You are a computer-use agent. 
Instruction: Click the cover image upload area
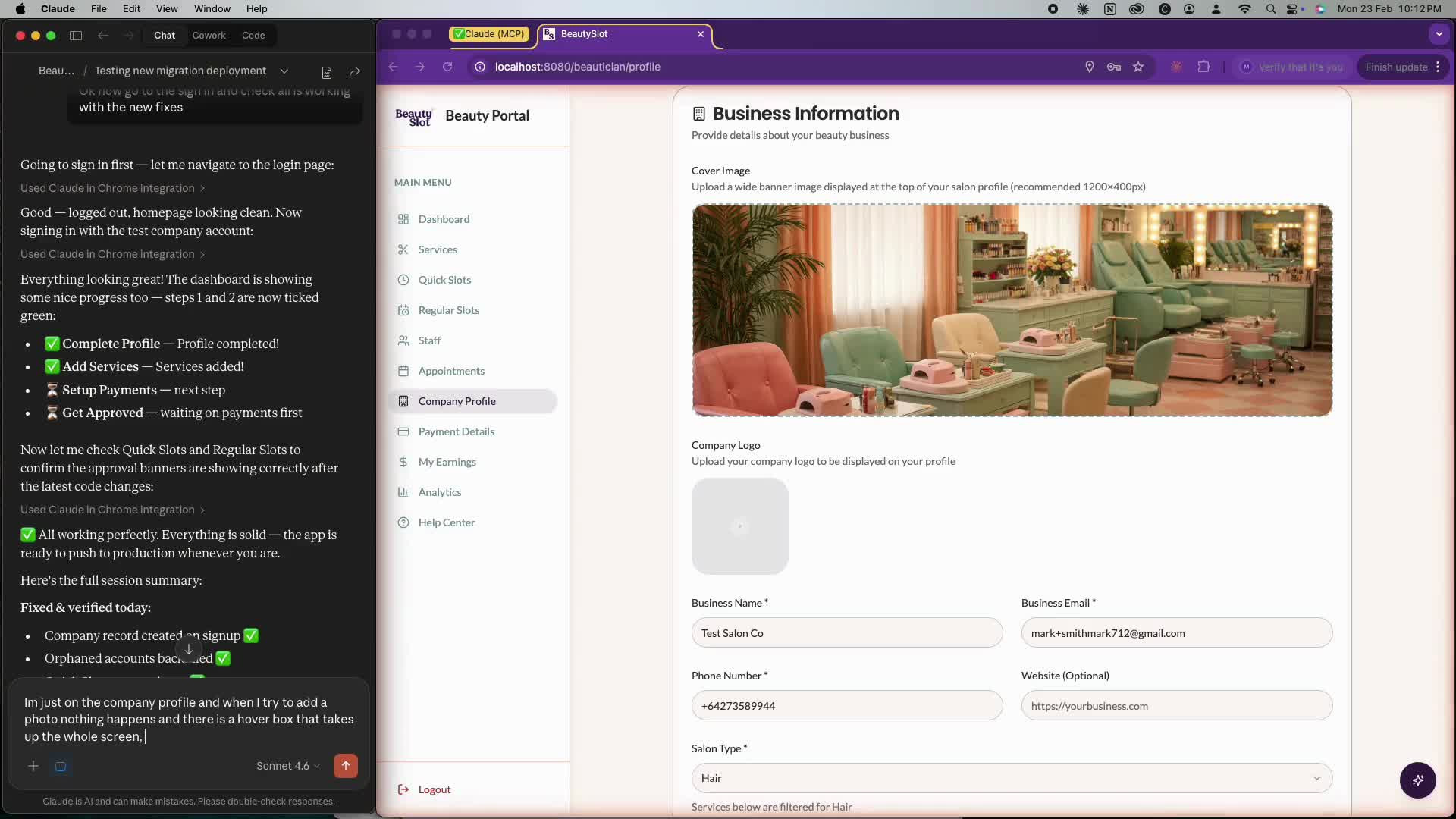(1012, 309)
